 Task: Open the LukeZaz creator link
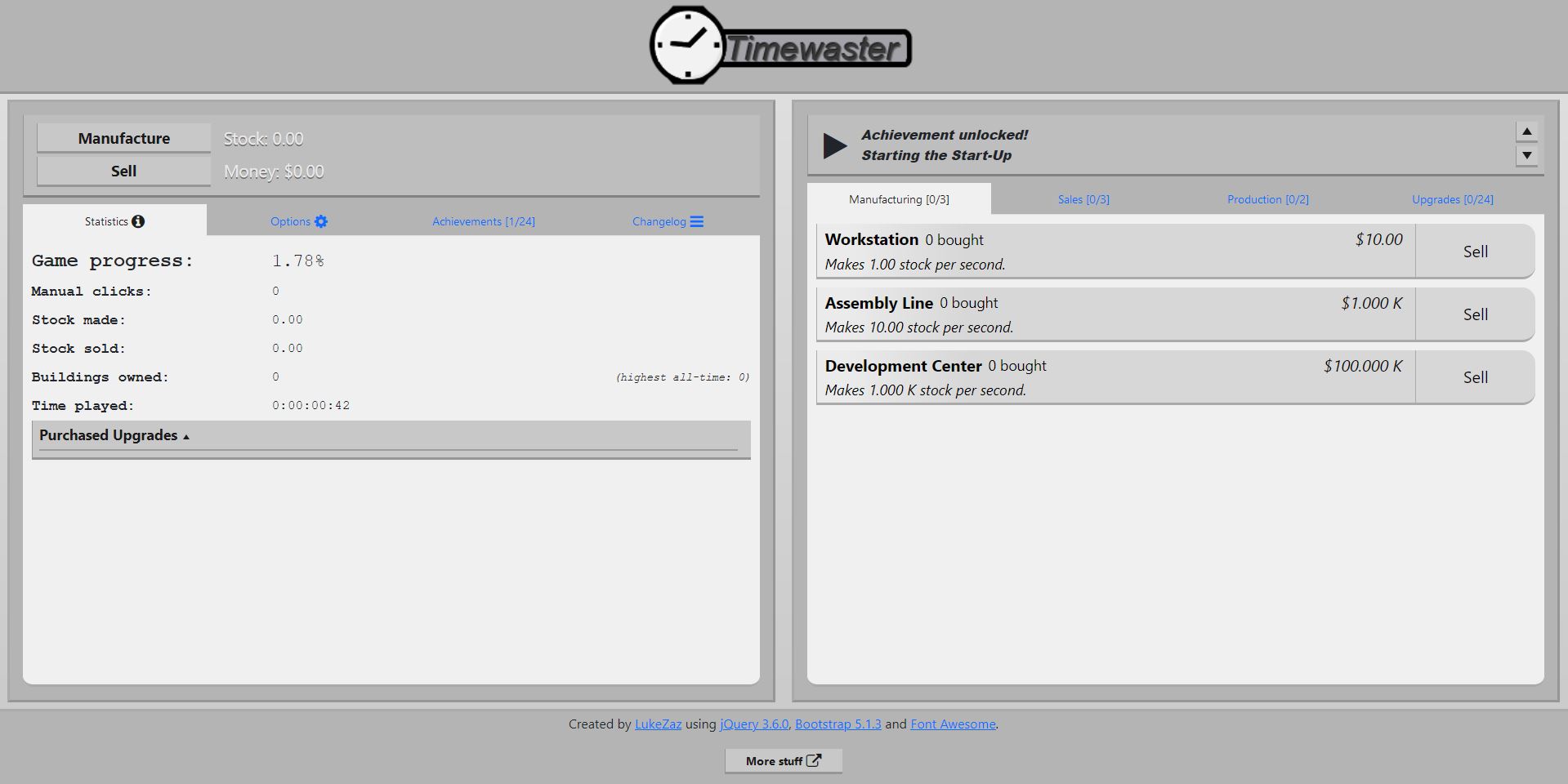[658, 724]
